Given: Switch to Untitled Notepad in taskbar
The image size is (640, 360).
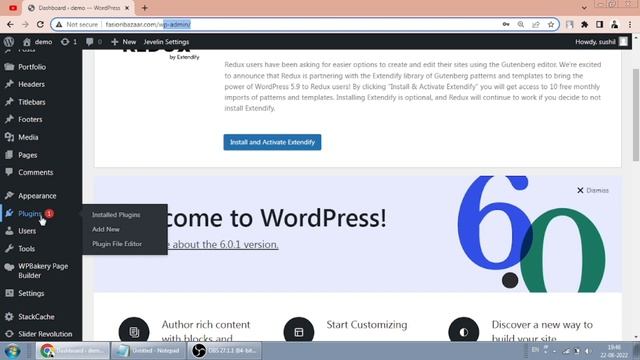Looking at the screenshot, I should [149, 351].
